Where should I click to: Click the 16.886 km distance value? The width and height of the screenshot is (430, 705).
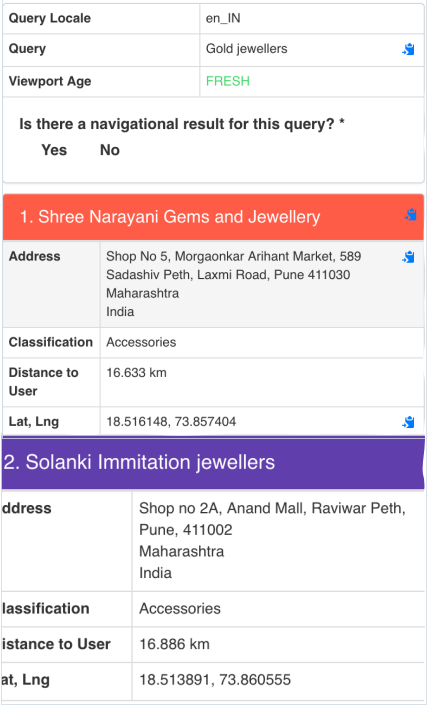pos(175,644)
